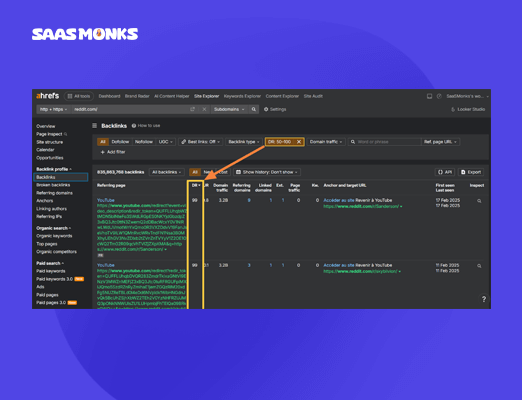
Task: Open How to use help
Action: click(146, 126)
